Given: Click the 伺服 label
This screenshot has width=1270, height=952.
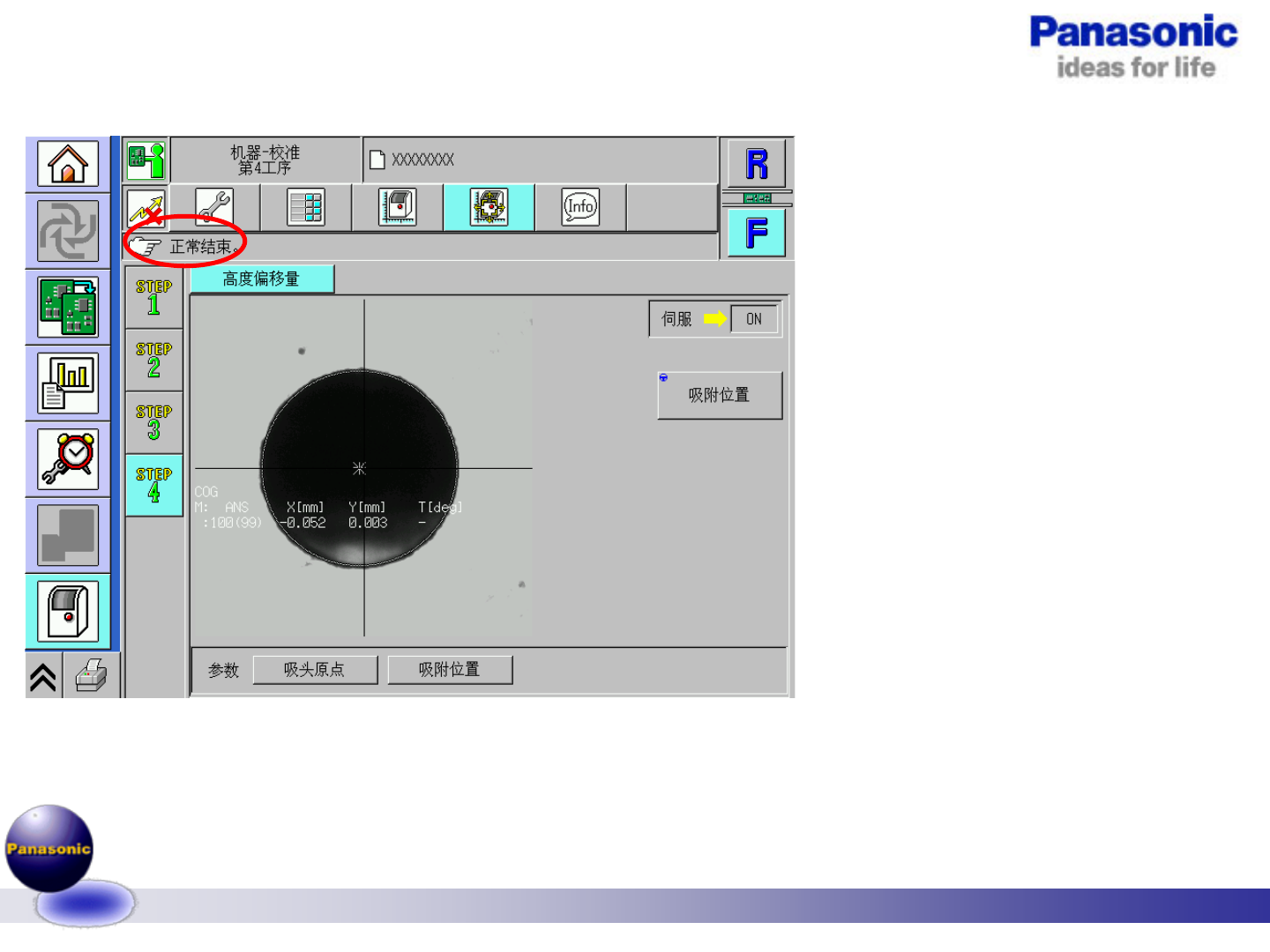Looking at the screenshot, I should pyautogui.click(x=677, y=319).
